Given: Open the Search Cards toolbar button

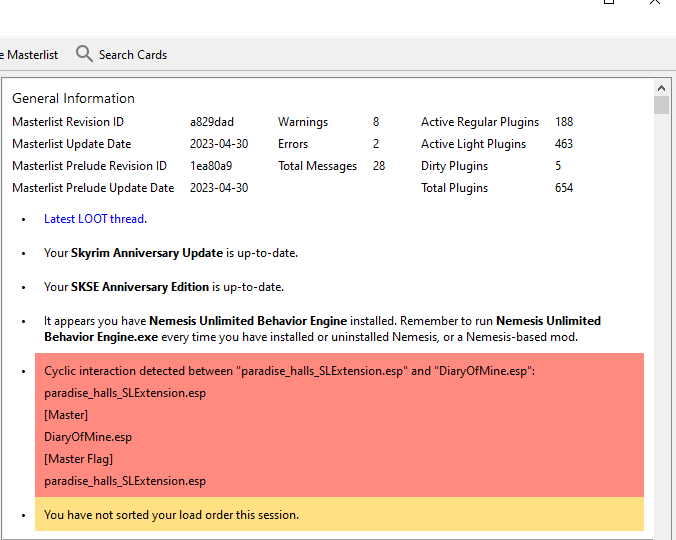Looking at the screenshot, I should [x=122, y=54].
